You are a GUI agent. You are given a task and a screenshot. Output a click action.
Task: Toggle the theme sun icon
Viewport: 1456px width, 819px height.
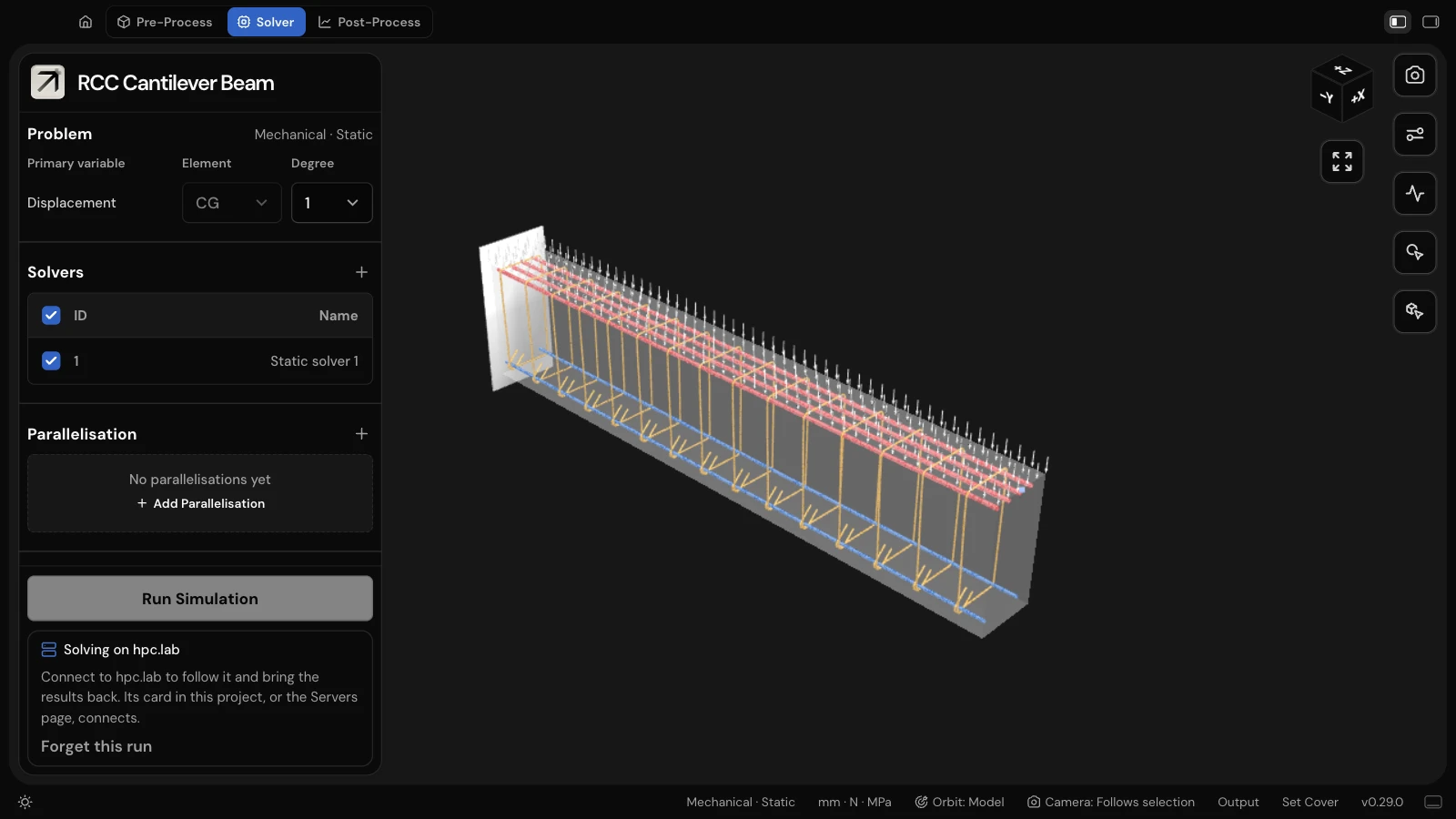coord(25,803)
